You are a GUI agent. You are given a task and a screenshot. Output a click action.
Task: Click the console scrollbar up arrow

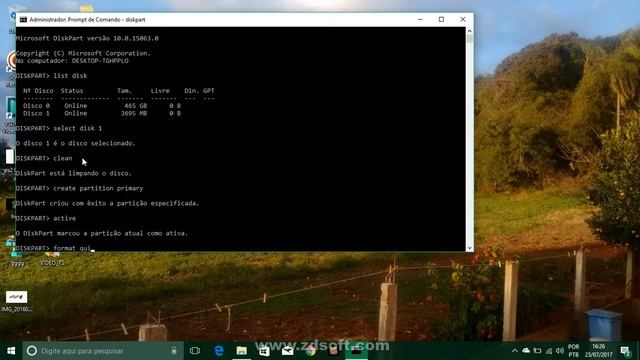coord(469,31)
